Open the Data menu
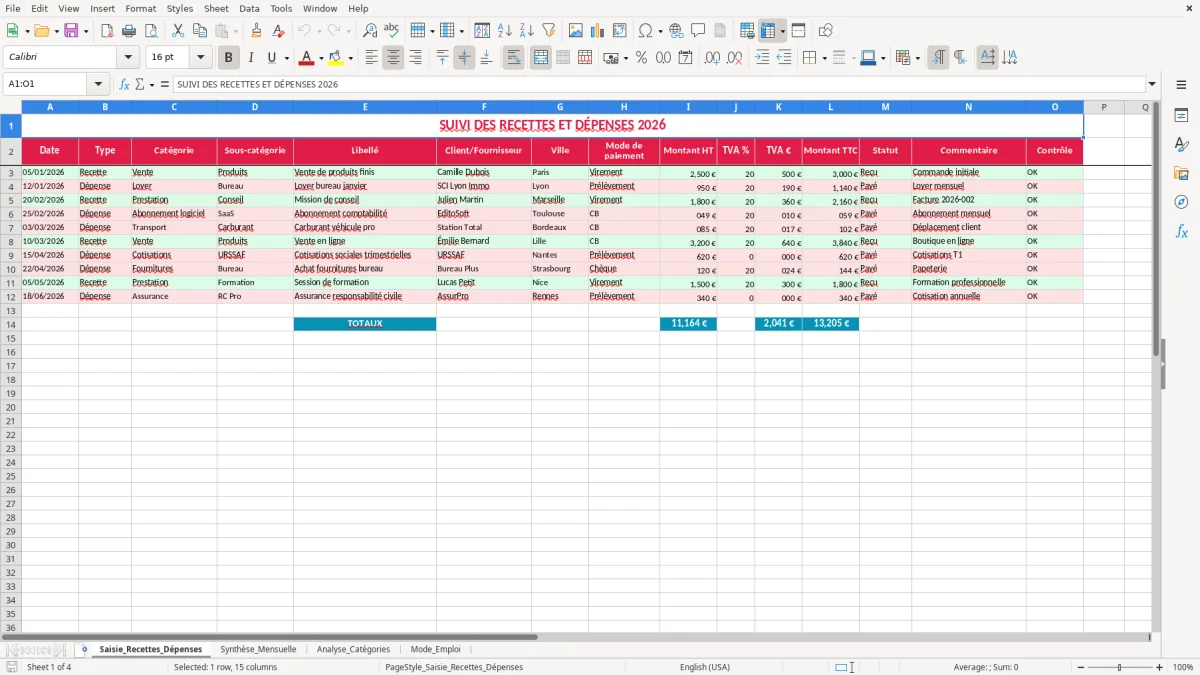This screenshot has width=1200, height=675. 249,8
